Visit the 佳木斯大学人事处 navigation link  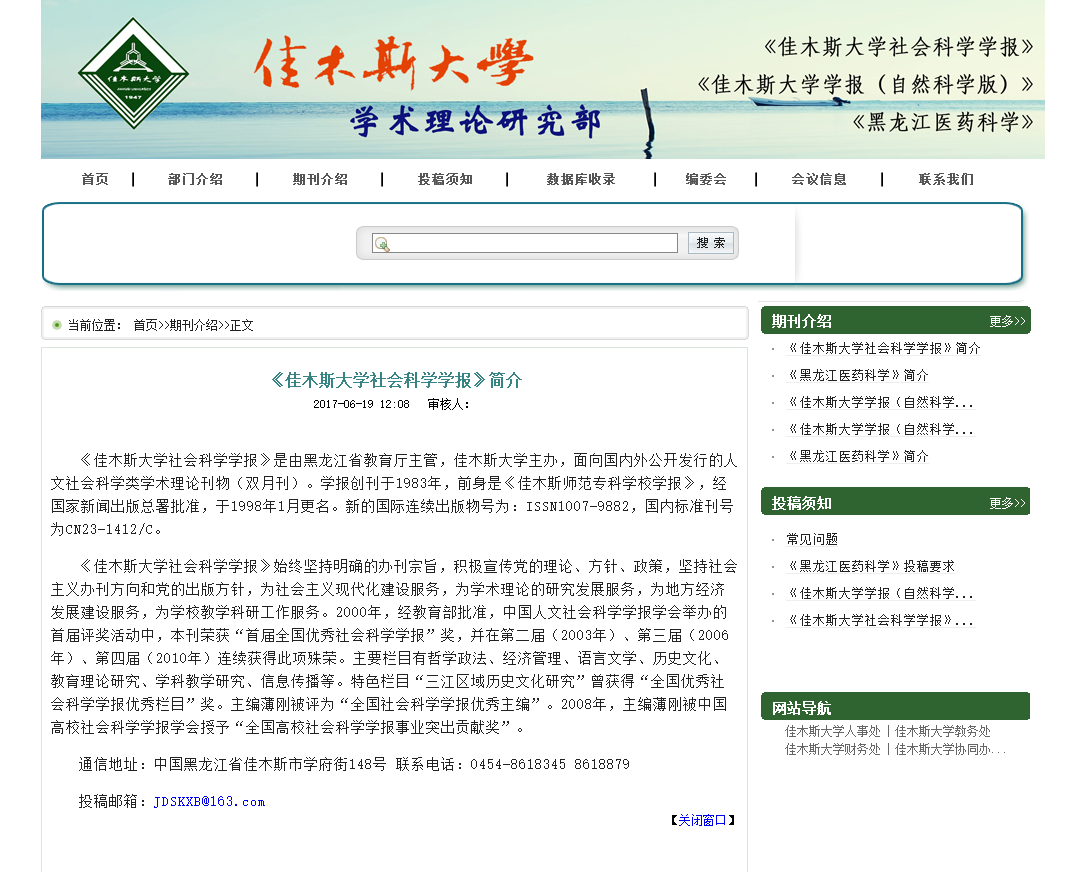(833, 731)
